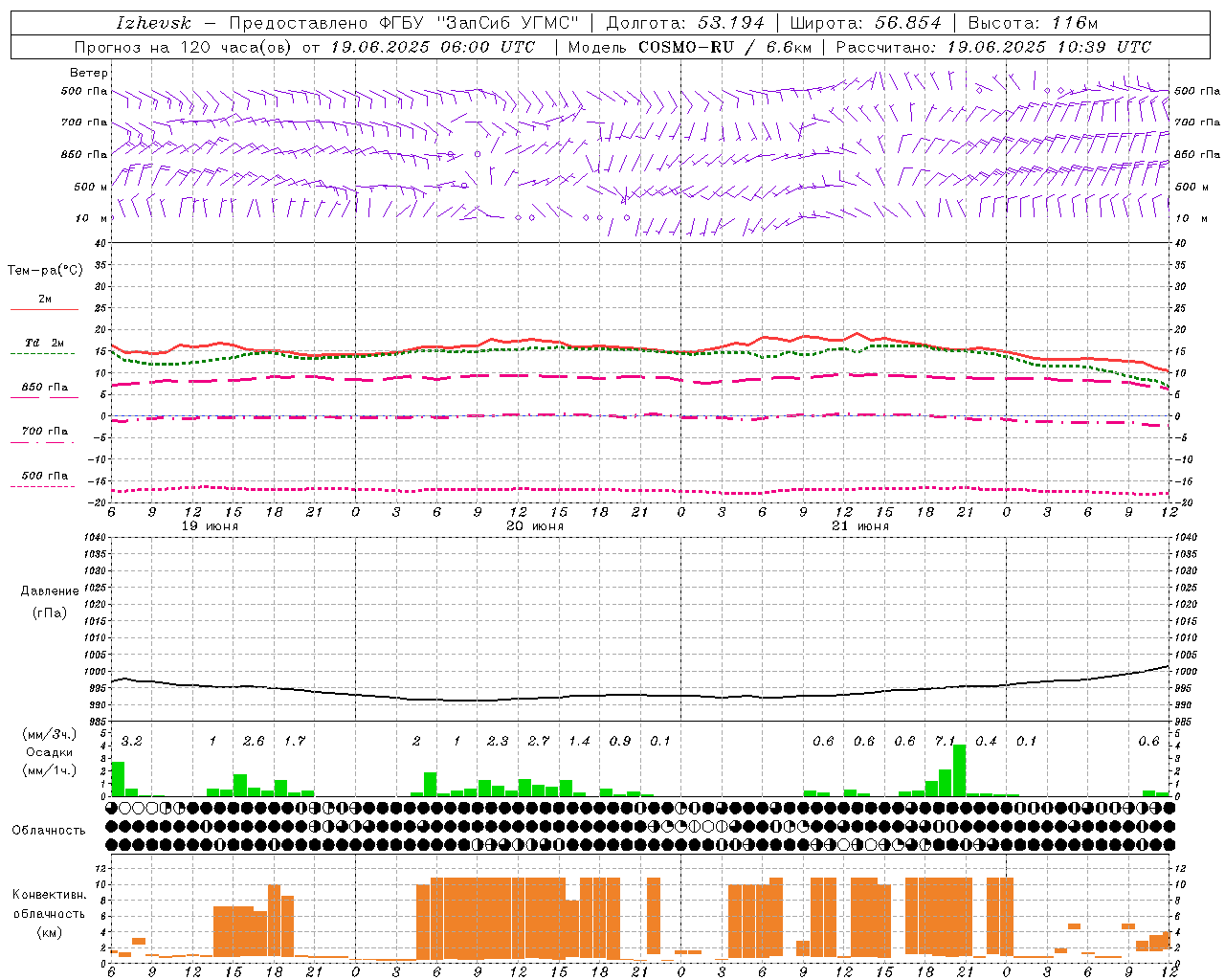
Task: Click the 'Осадки' precipitation label
Action: coord(50,752)
